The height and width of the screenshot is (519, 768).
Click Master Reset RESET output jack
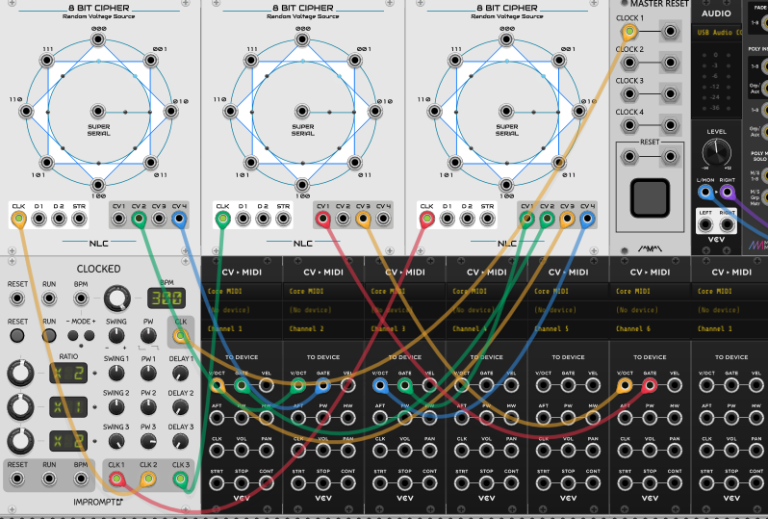[x=670, y=157]
